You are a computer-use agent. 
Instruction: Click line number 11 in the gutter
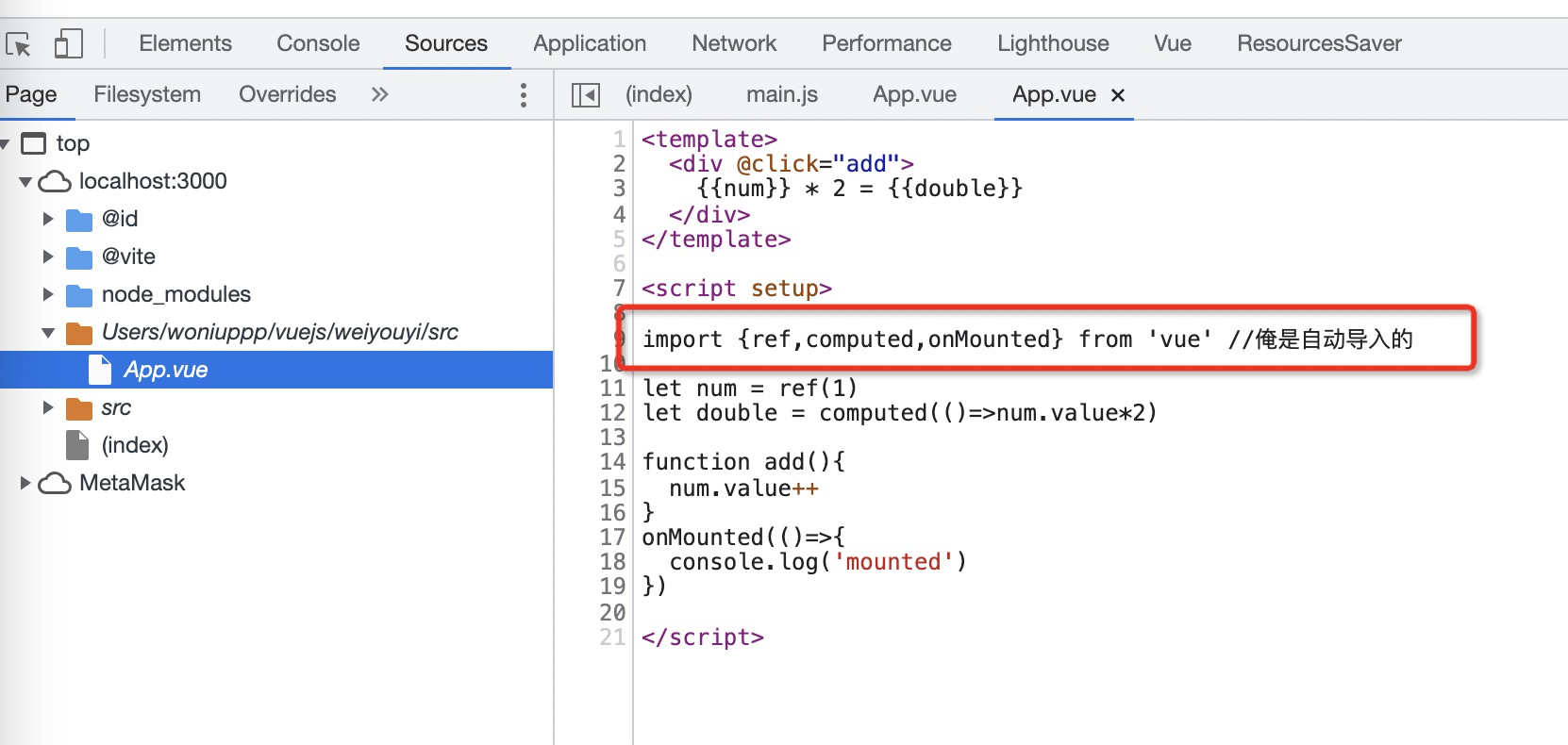(612, 388)
